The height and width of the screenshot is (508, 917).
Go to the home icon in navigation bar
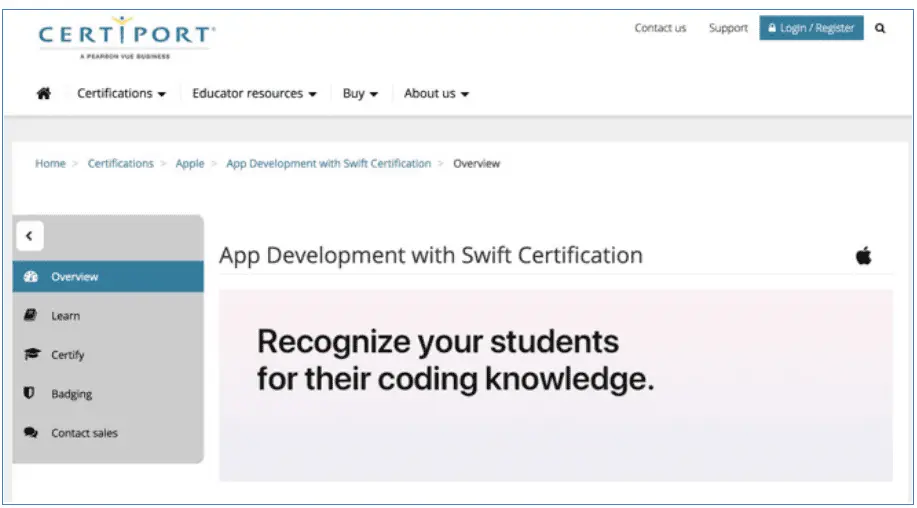[44, 94]
